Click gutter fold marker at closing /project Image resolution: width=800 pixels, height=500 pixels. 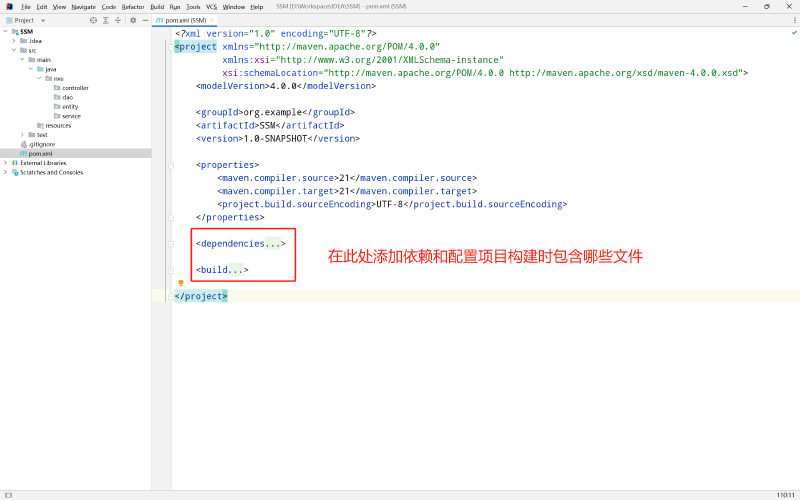coord(171,296)
